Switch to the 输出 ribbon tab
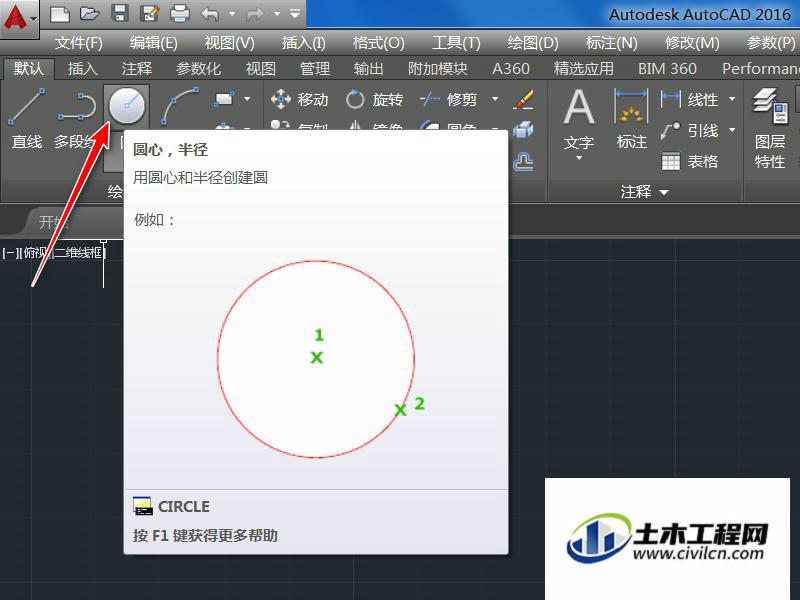Viewport: 800px width, 600px height. point(368,68)
